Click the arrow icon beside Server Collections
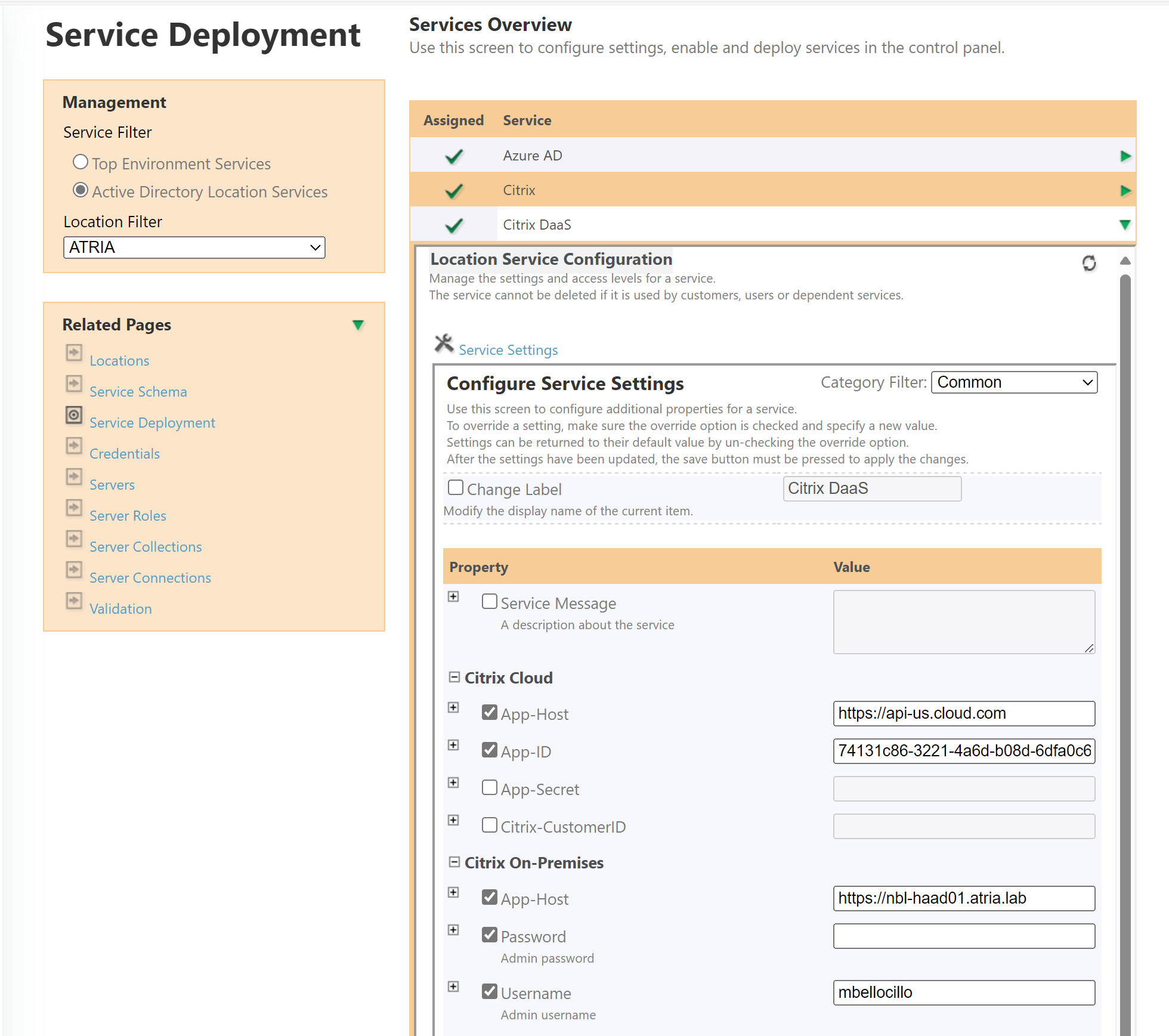Screen dimensions: 1169x1036 74,539
